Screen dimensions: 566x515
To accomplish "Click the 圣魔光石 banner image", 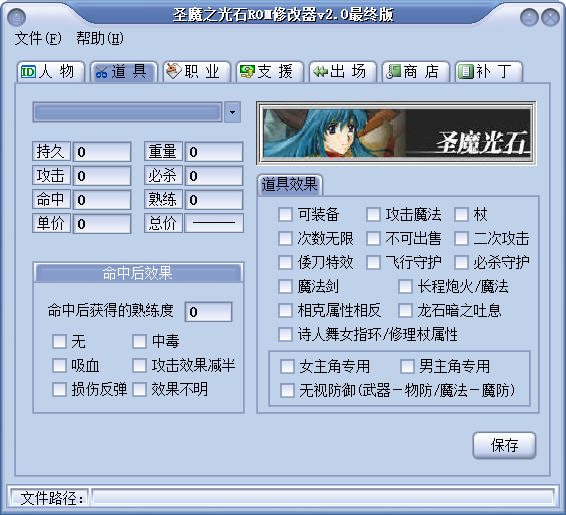I will click(x=396, y=133).
